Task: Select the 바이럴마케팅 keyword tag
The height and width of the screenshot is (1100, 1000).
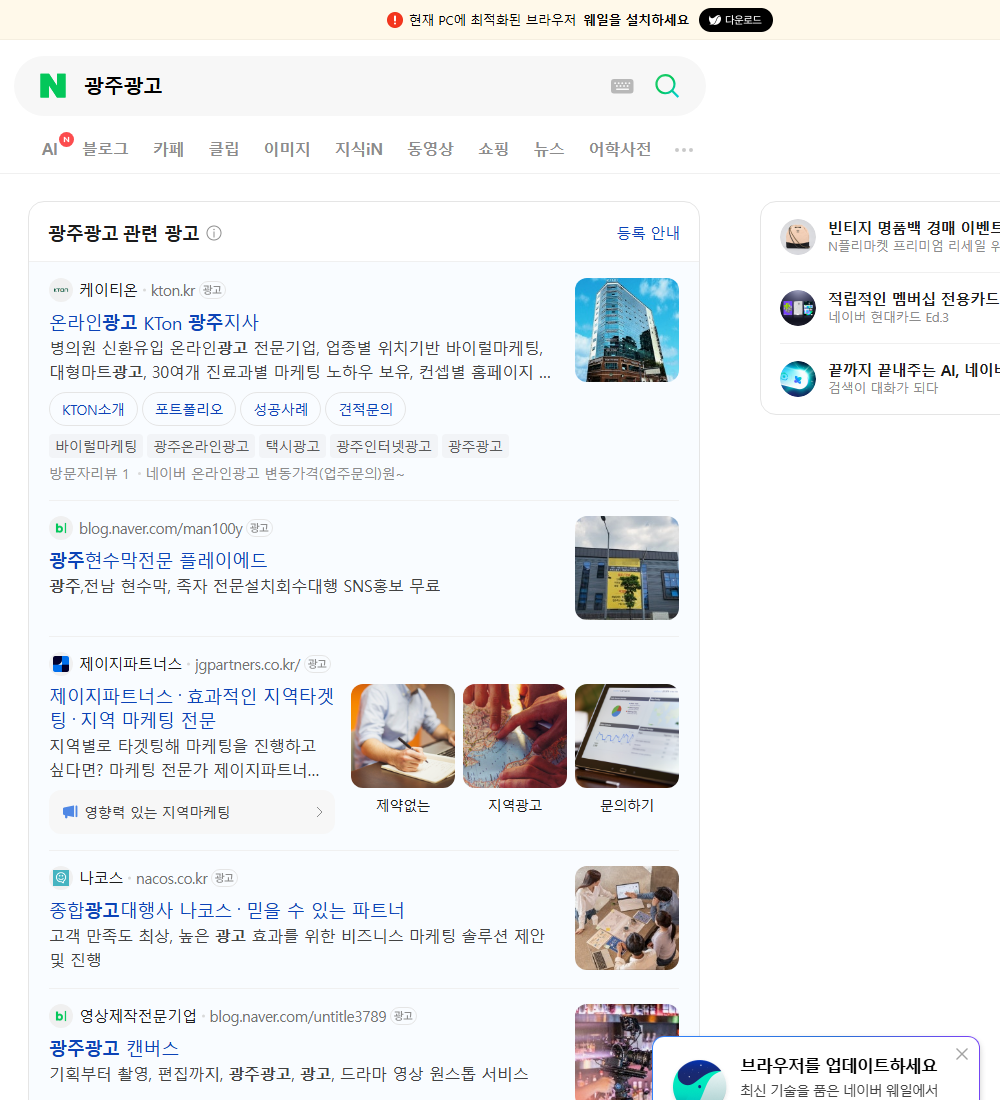Action: pyautogui.click(x=96, y=446)
